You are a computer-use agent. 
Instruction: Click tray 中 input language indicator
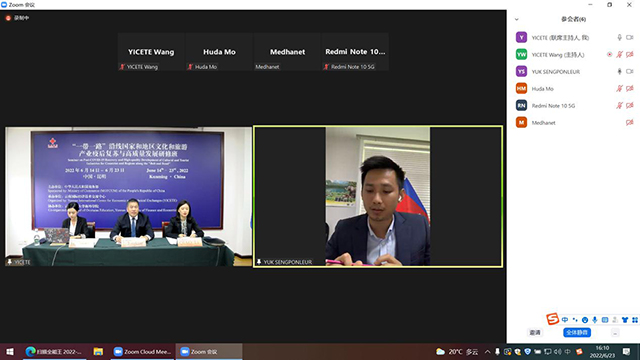pyautogui.click(x=568, y=351)
